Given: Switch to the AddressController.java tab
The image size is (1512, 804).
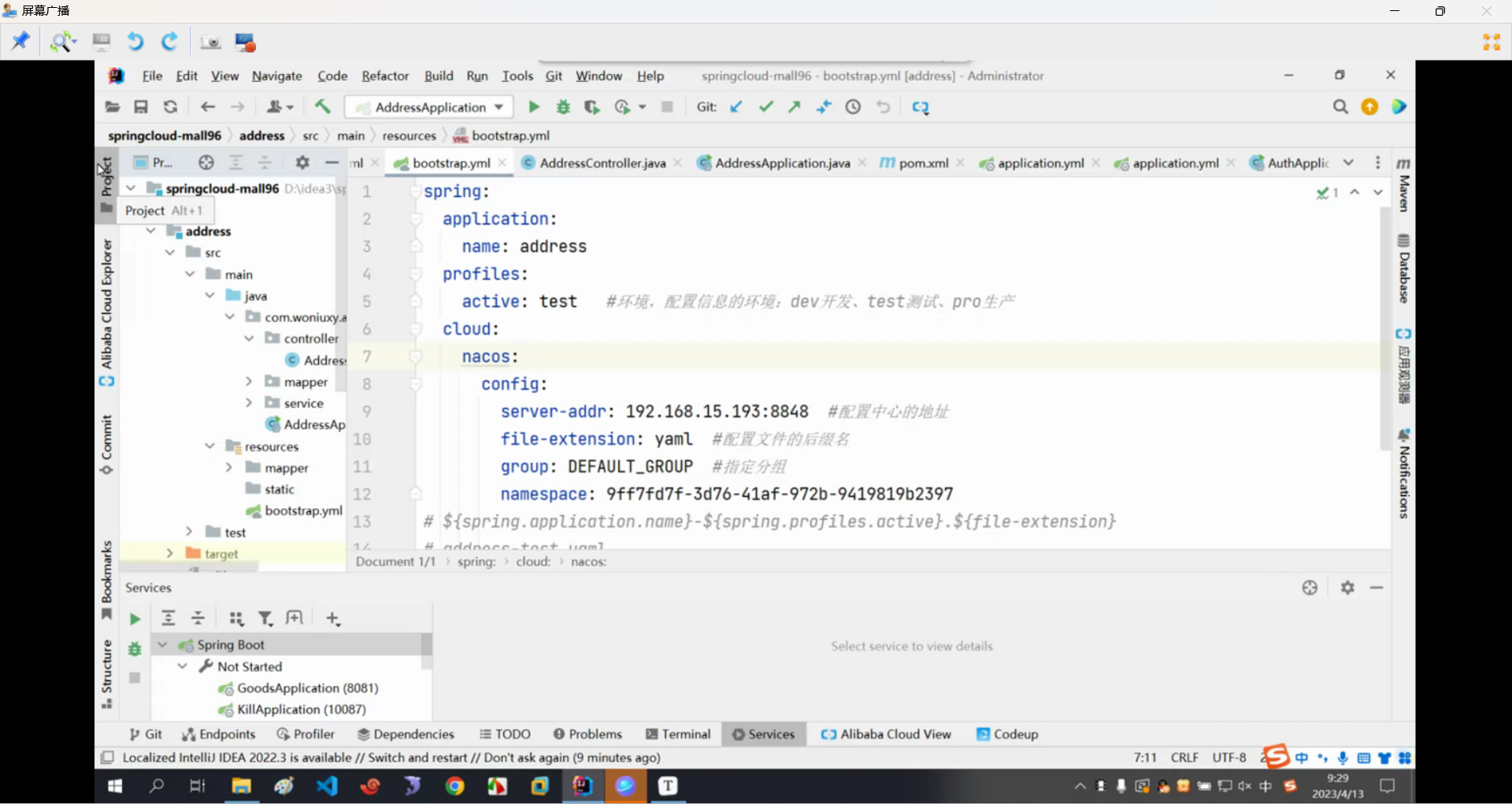Looking at the screenshot, I should tap(602, 163).
